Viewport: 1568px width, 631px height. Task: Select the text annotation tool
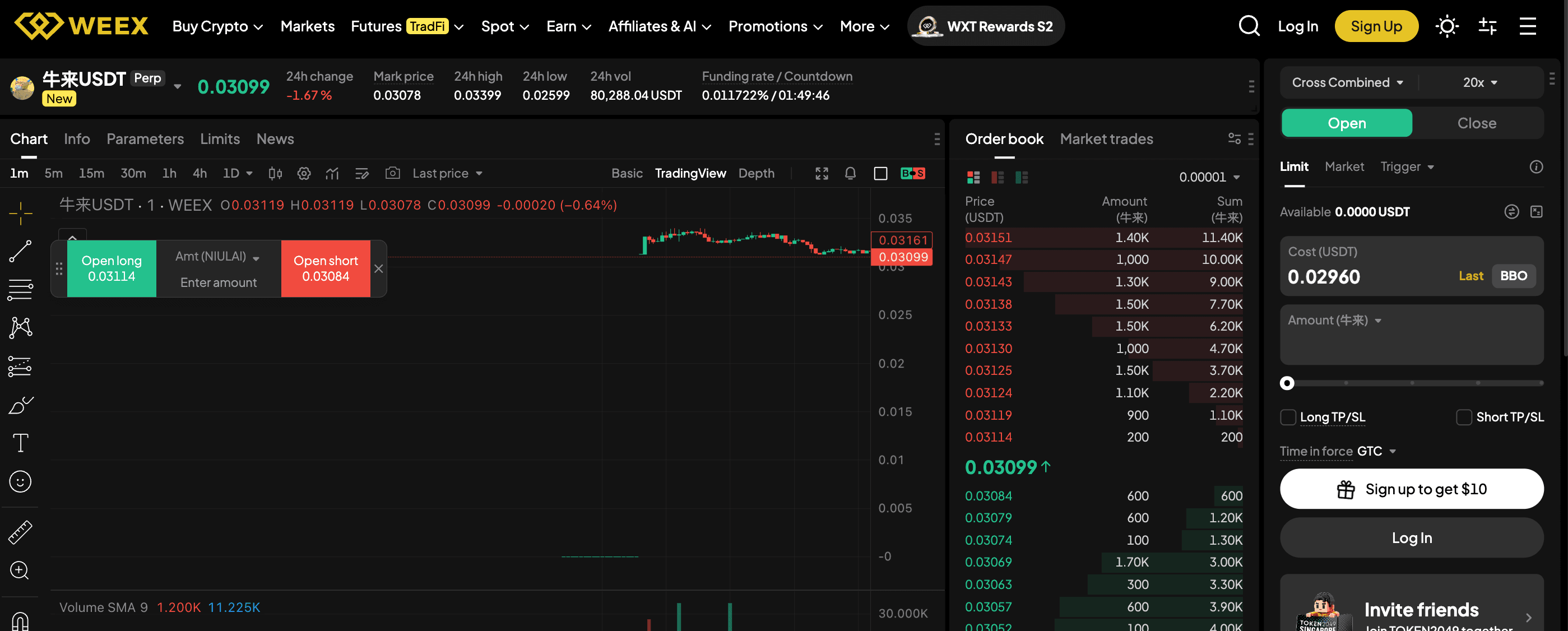20,443
